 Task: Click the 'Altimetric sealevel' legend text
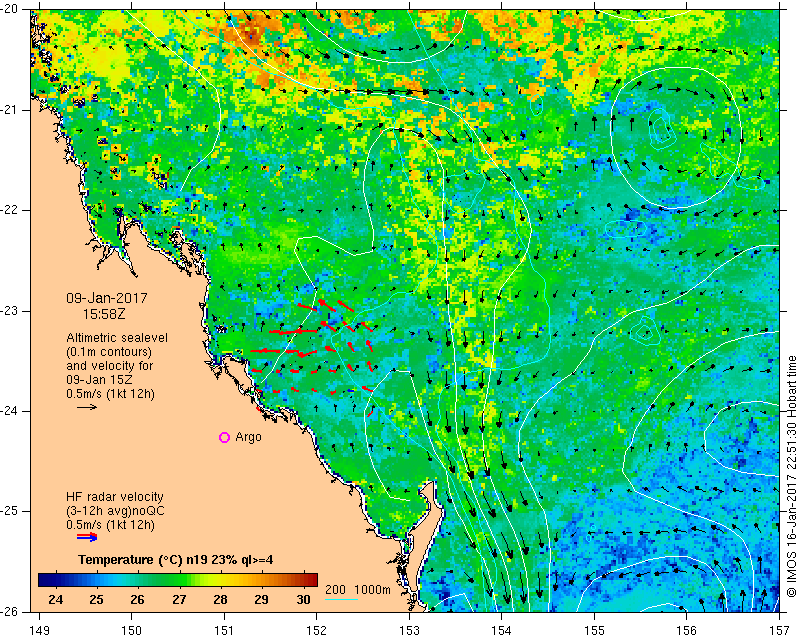pos(117,338)
